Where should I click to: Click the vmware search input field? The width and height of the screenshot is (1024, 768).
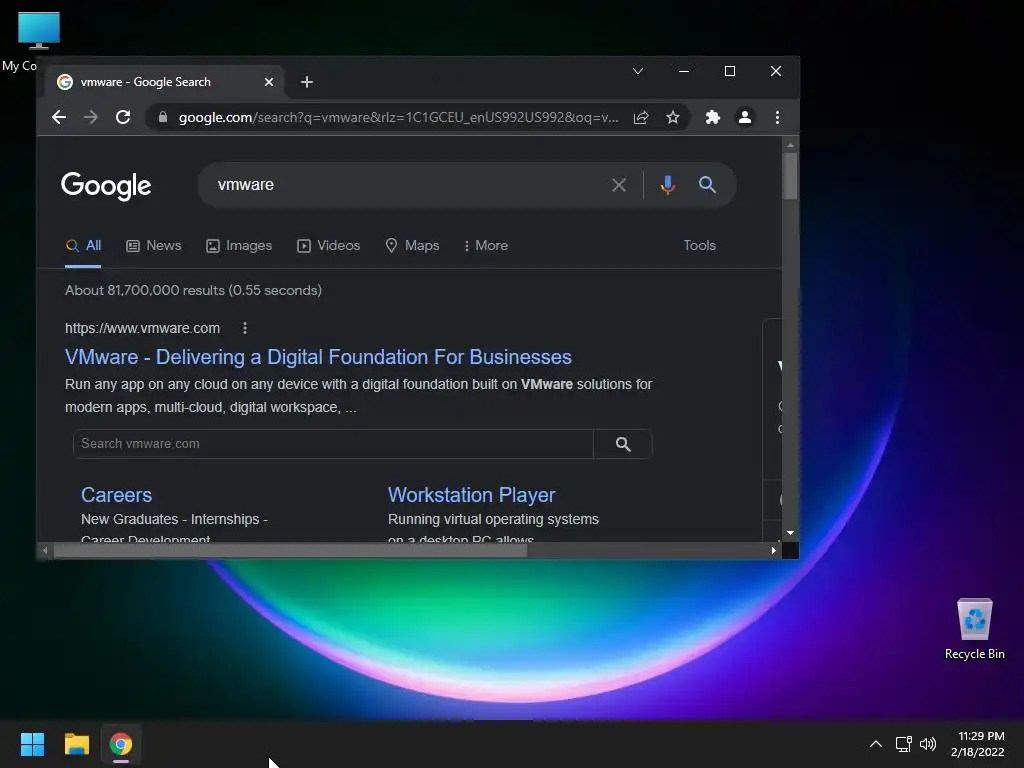pyautogui.click(x=408, y=185)
